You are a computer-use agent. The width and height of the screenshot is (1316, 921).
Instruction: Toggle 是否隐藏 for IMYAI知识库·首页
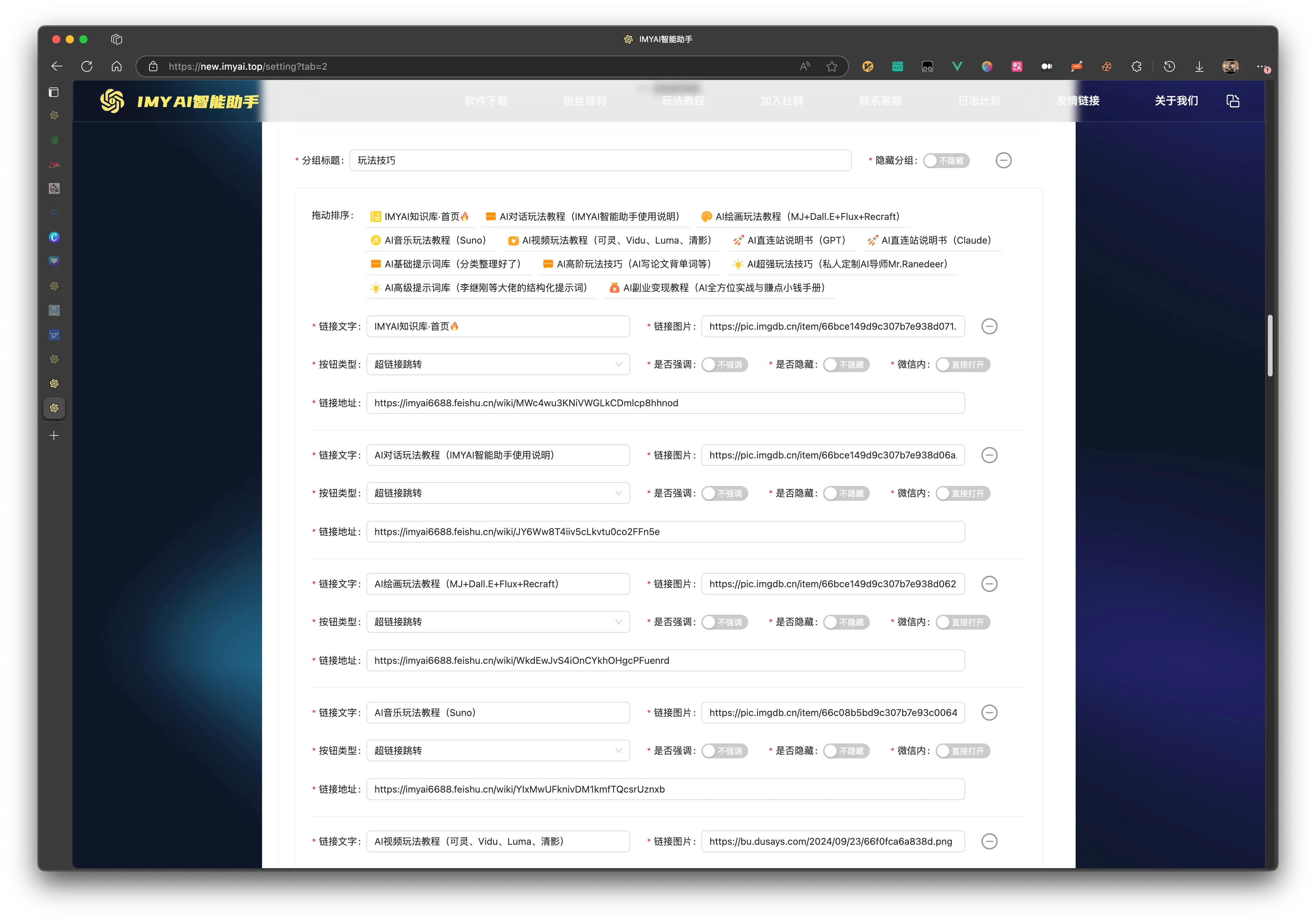pyautogui.click(x=846, y=365)
